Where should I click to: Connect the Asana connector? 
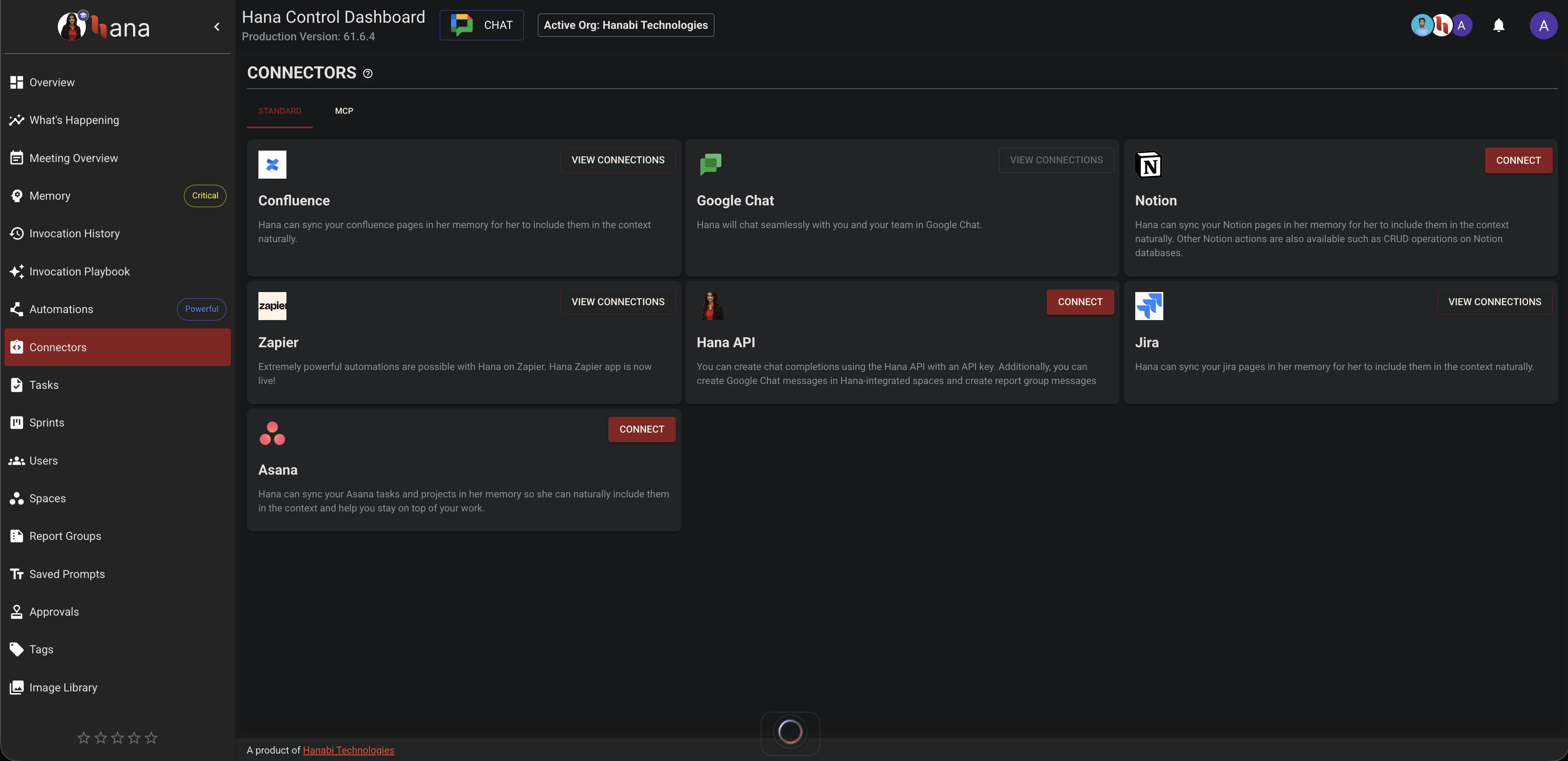pyautogui.click(x=642, y=430)
